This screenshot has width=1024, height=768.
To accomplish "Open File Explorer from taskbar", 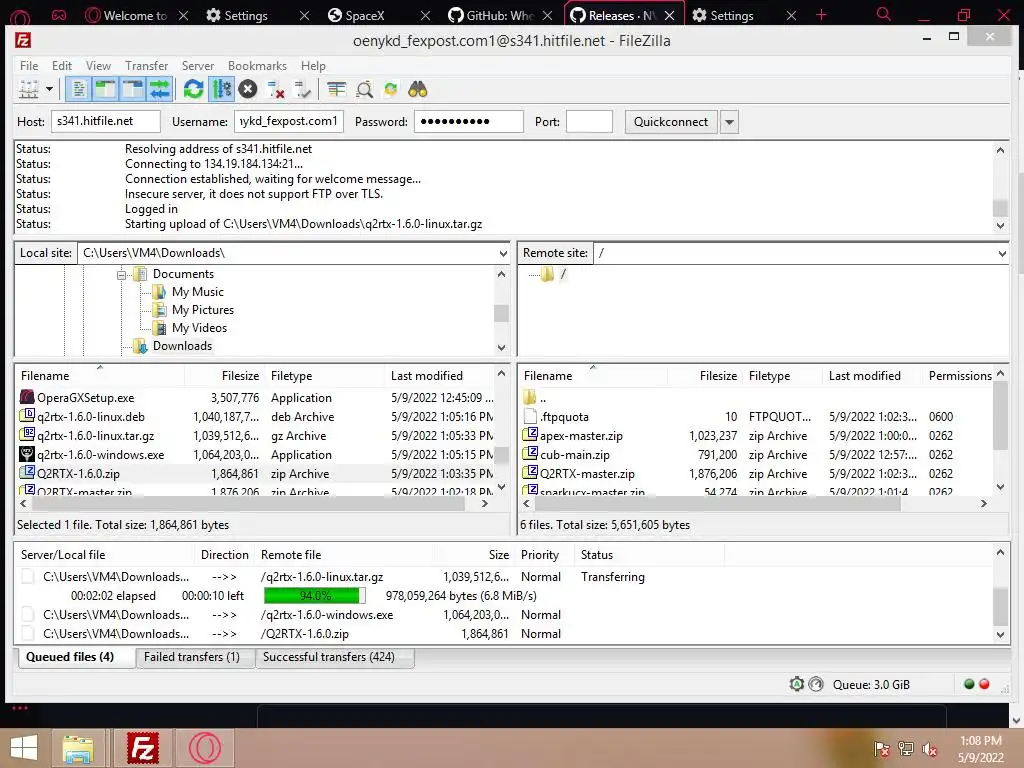I will click(x=78, y=748).
